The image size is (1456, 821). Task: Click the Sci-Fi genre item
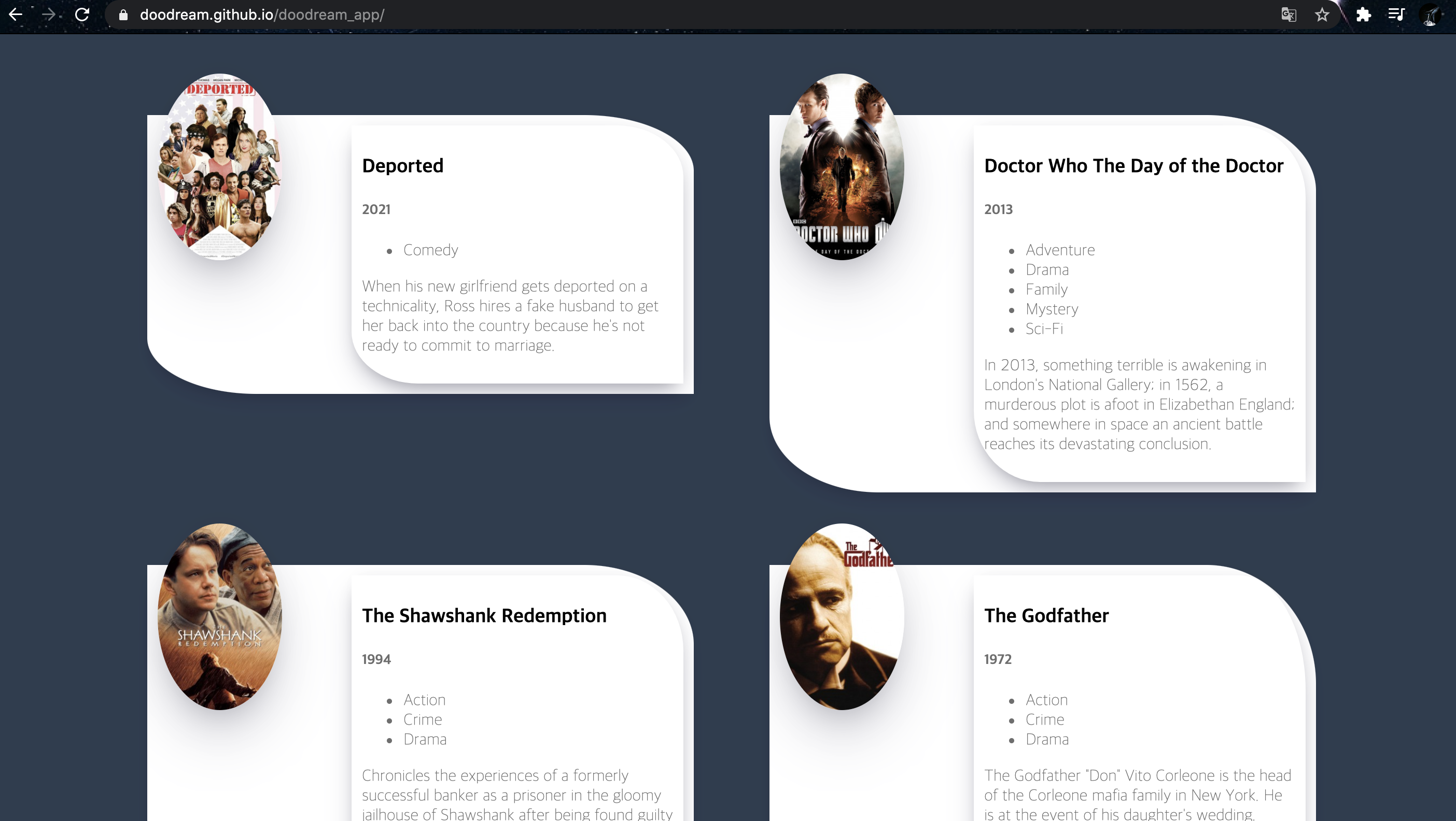tap(1043, 328)
